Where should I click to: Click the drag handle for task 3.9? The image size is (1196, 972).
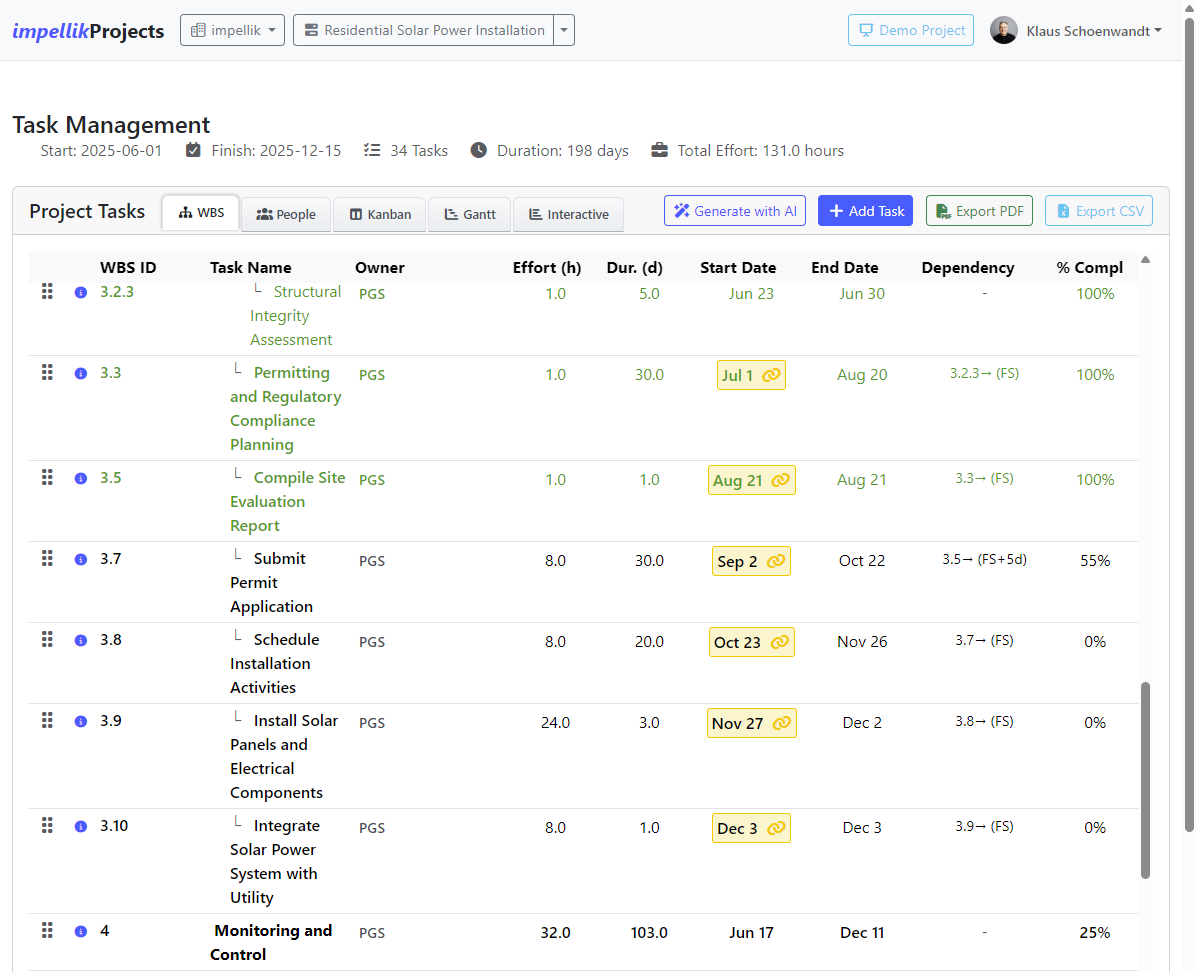[x=47, y=720]
